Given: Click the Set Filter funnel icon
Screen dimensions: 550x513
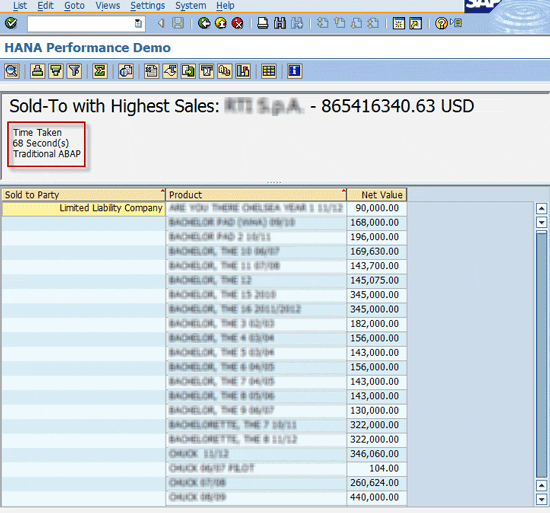Looking at the screenshot, I should (x=74, y=71).
